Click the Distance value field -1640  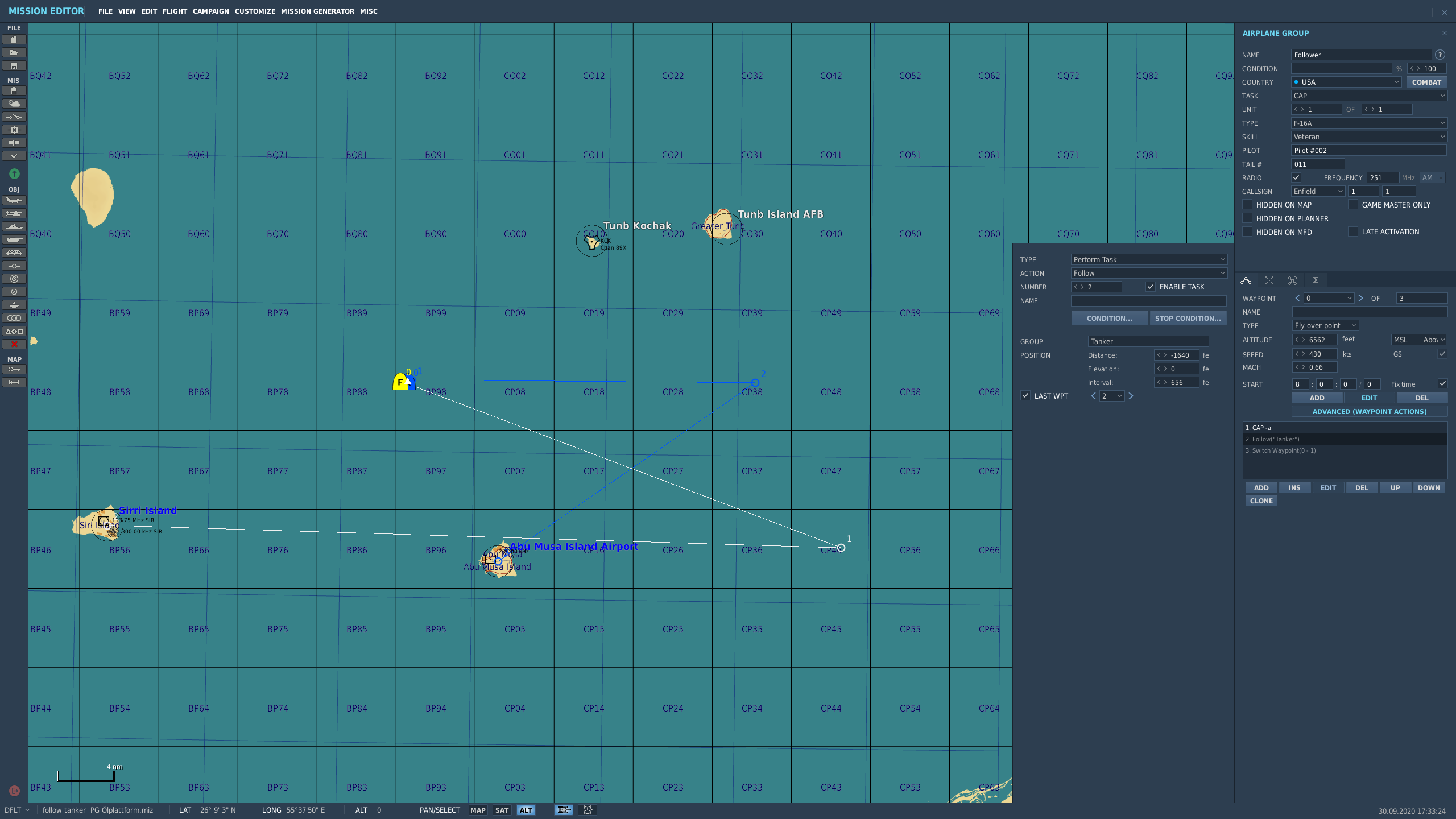point(1176,355)
